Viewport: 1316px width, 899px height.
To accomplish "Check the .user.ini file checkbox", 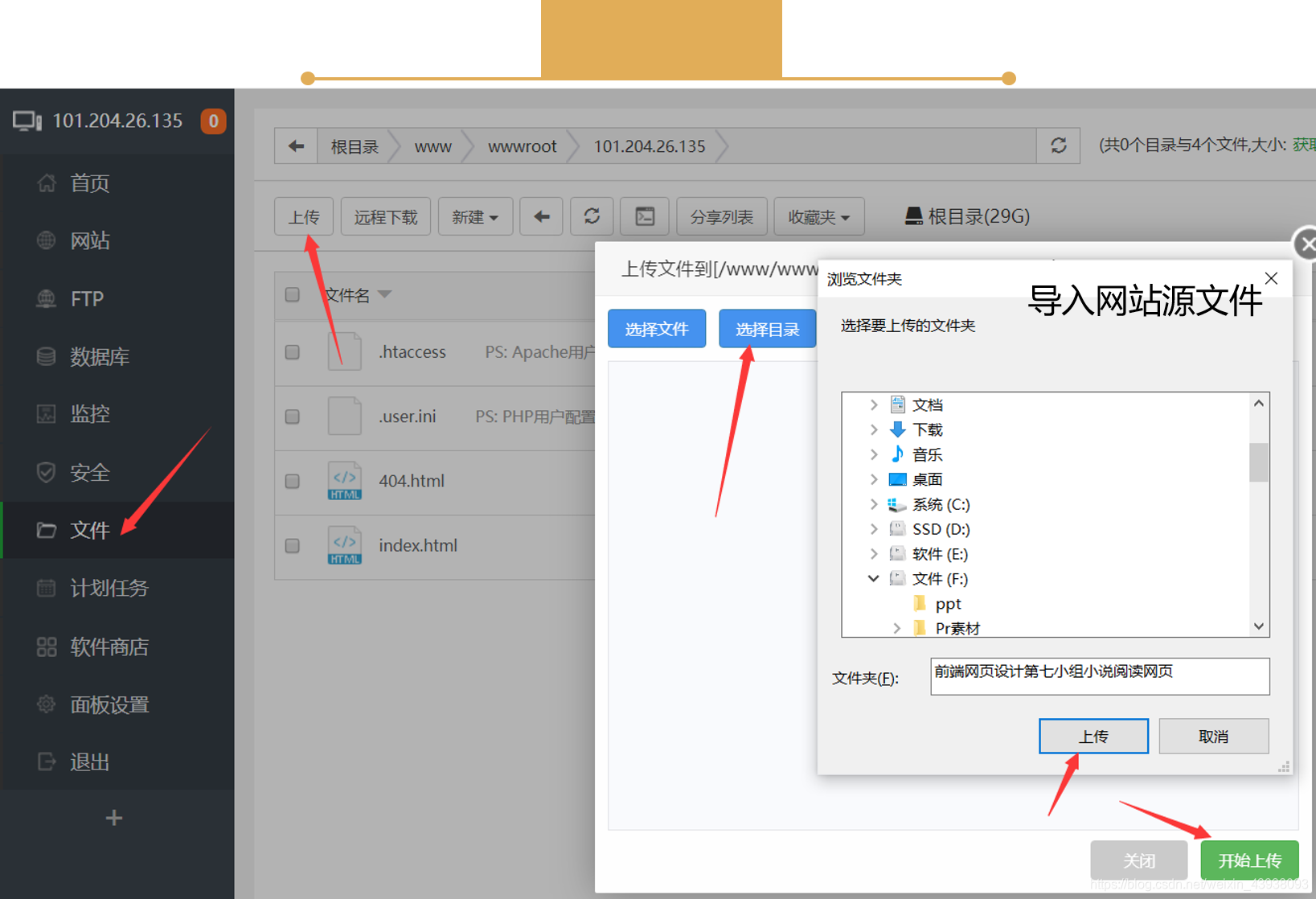I will pyautogui.click(x=293, y=417).
